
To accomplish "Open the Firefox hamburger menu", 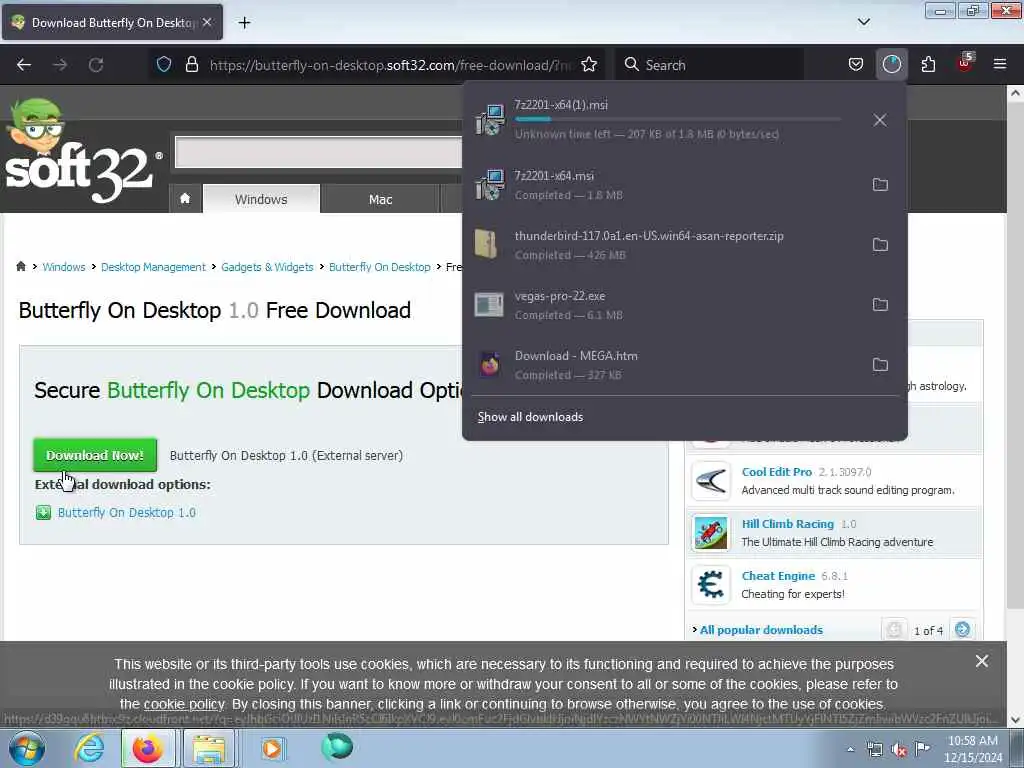I will point(1000,65).
